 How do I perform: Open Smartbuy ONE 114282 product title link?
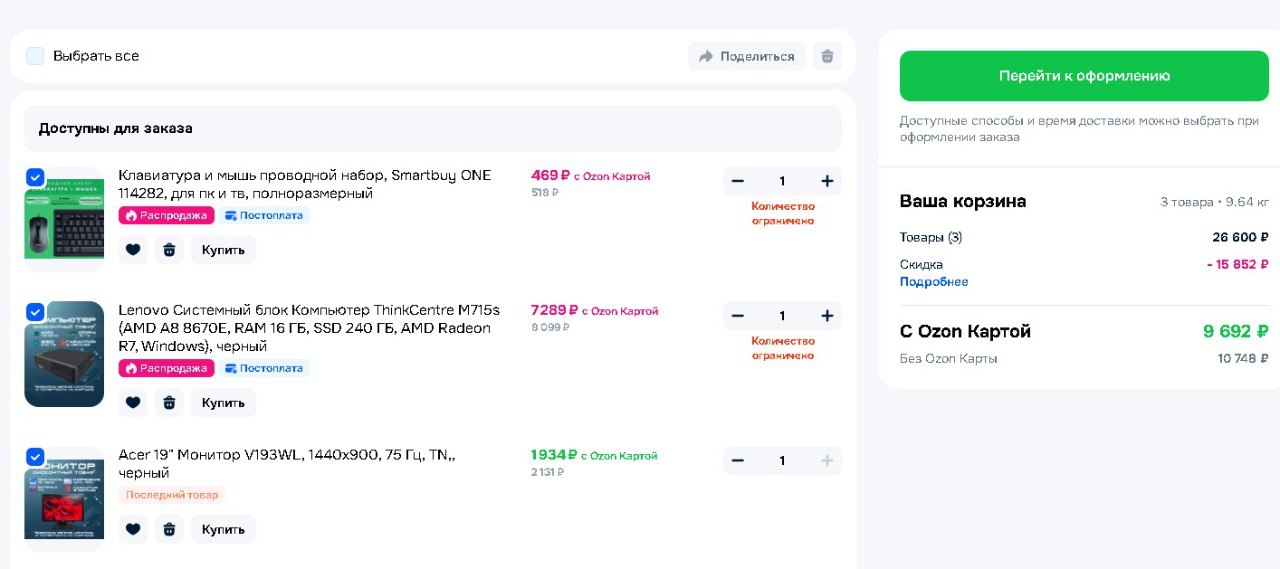tap(305, 184)
